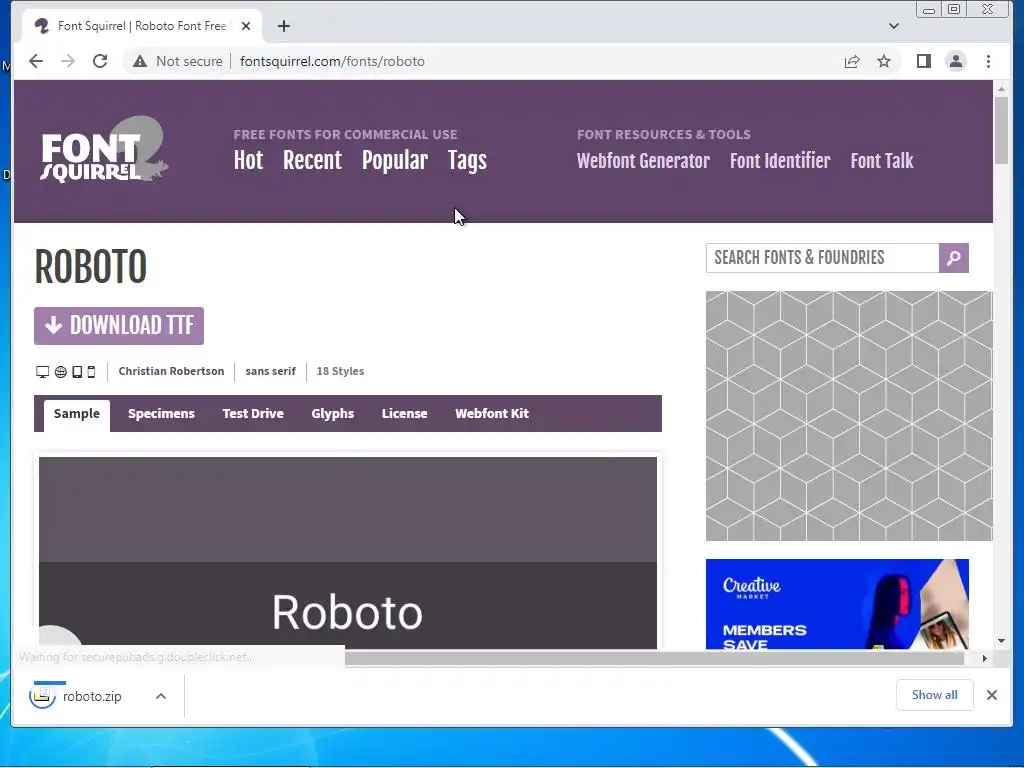Click the forward navigation arrow
The image size is (1024, 768).
[x=68, y=61]
